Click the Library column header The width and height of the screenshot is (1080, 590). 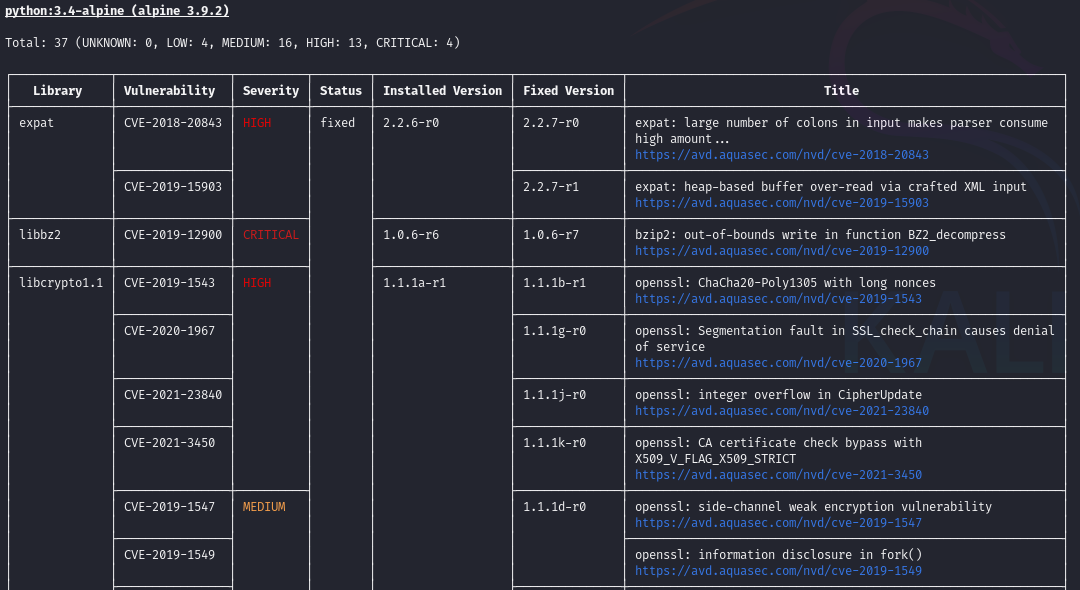(x=57, y=91)
